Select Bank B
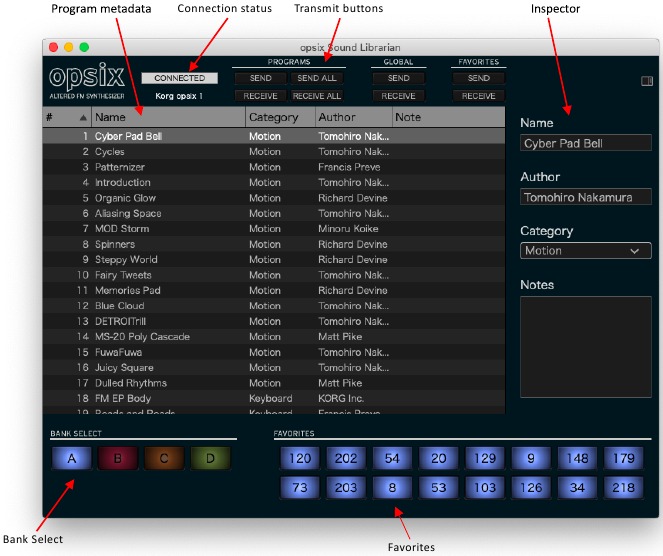 118,458
